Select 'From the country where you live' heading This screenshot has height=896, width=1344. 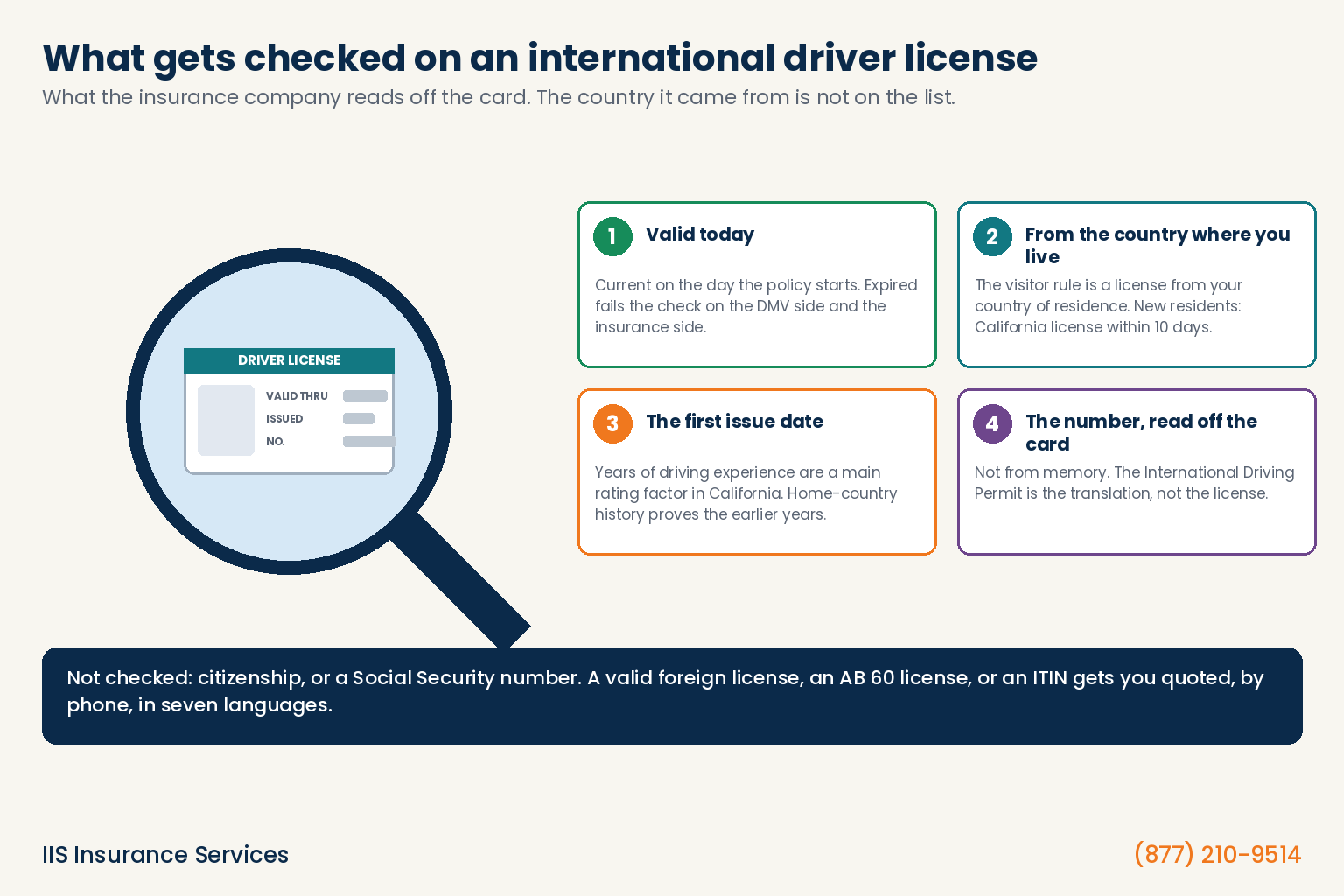1158,246
